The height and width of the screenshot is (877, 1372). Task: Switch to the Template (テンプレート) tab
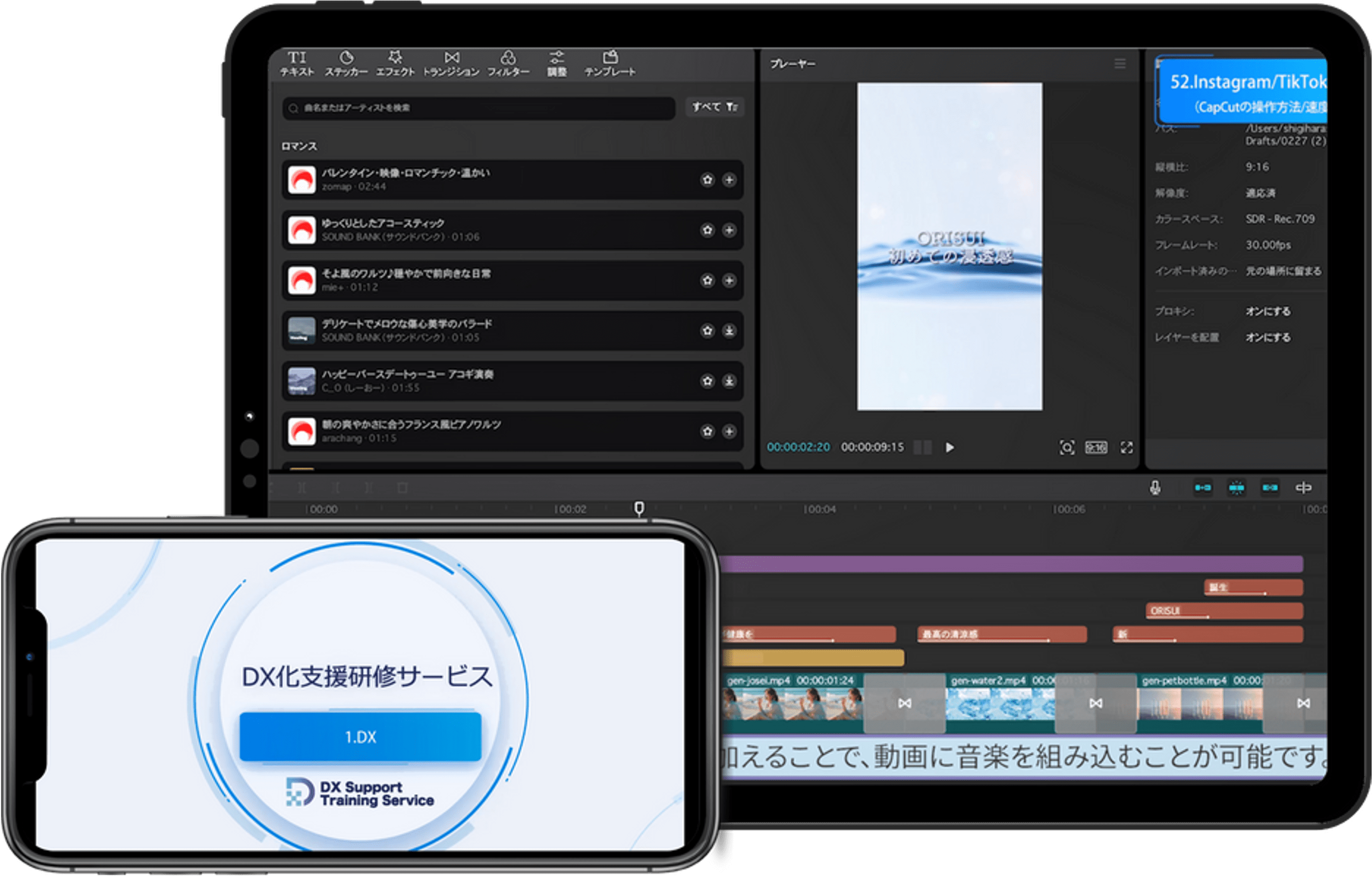pyautogui.click(x=610, y=64)
